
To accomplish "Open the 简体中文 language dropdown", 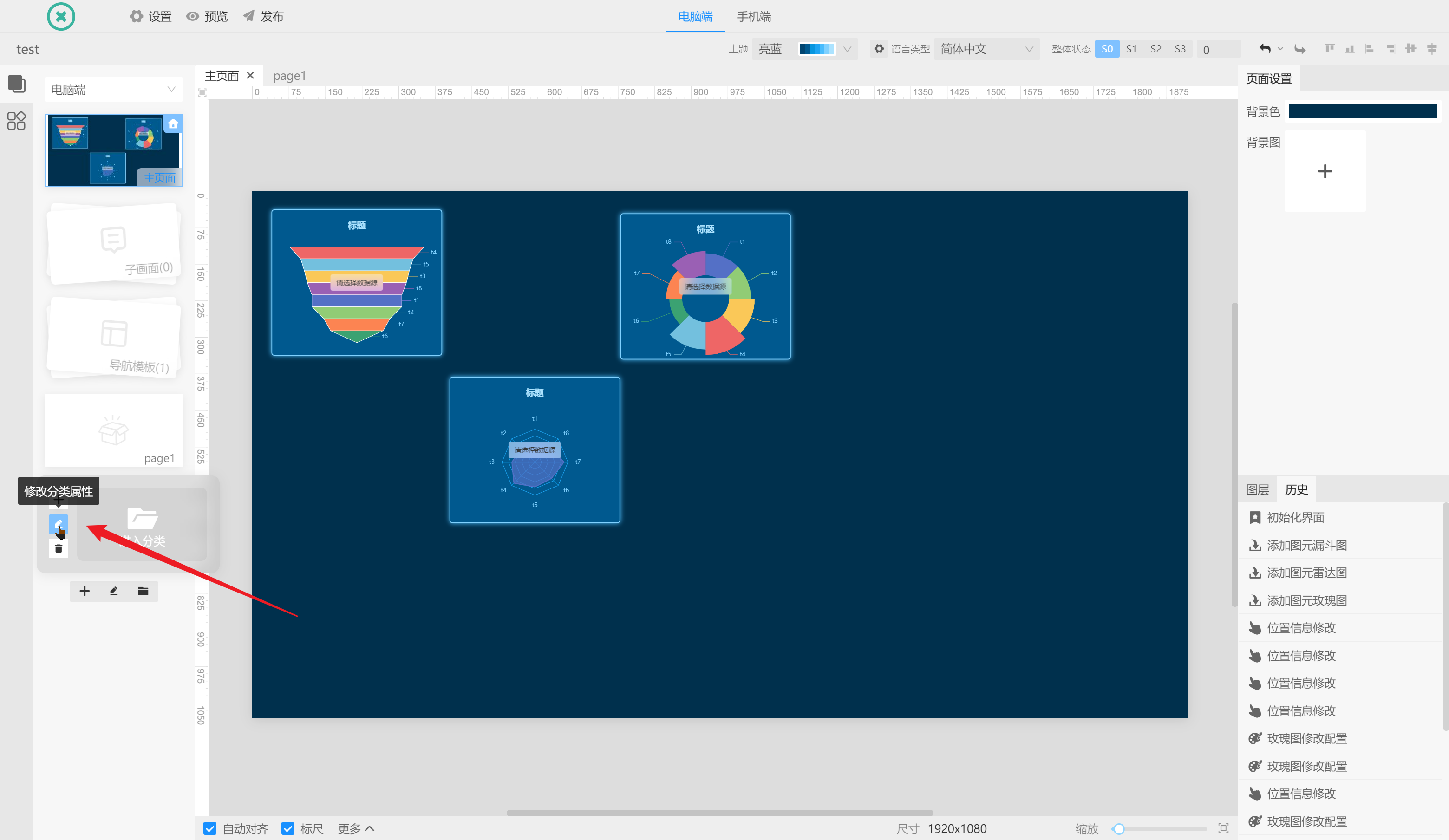I will [x=987, y=49].
